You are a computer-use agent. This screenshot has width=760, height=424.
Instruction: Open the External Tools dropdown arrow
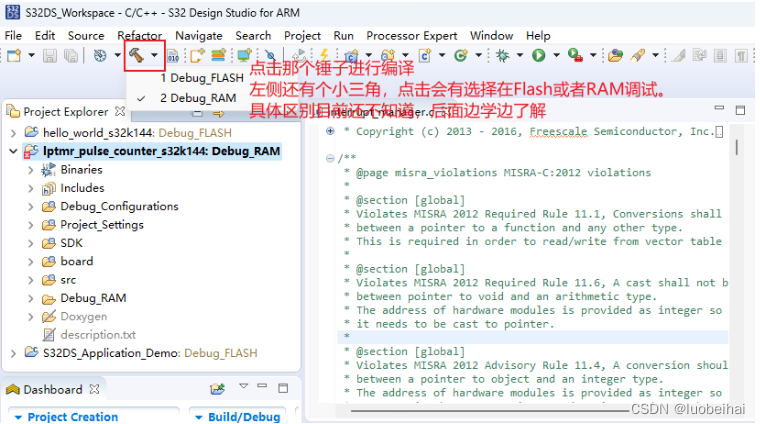point(593,55)
